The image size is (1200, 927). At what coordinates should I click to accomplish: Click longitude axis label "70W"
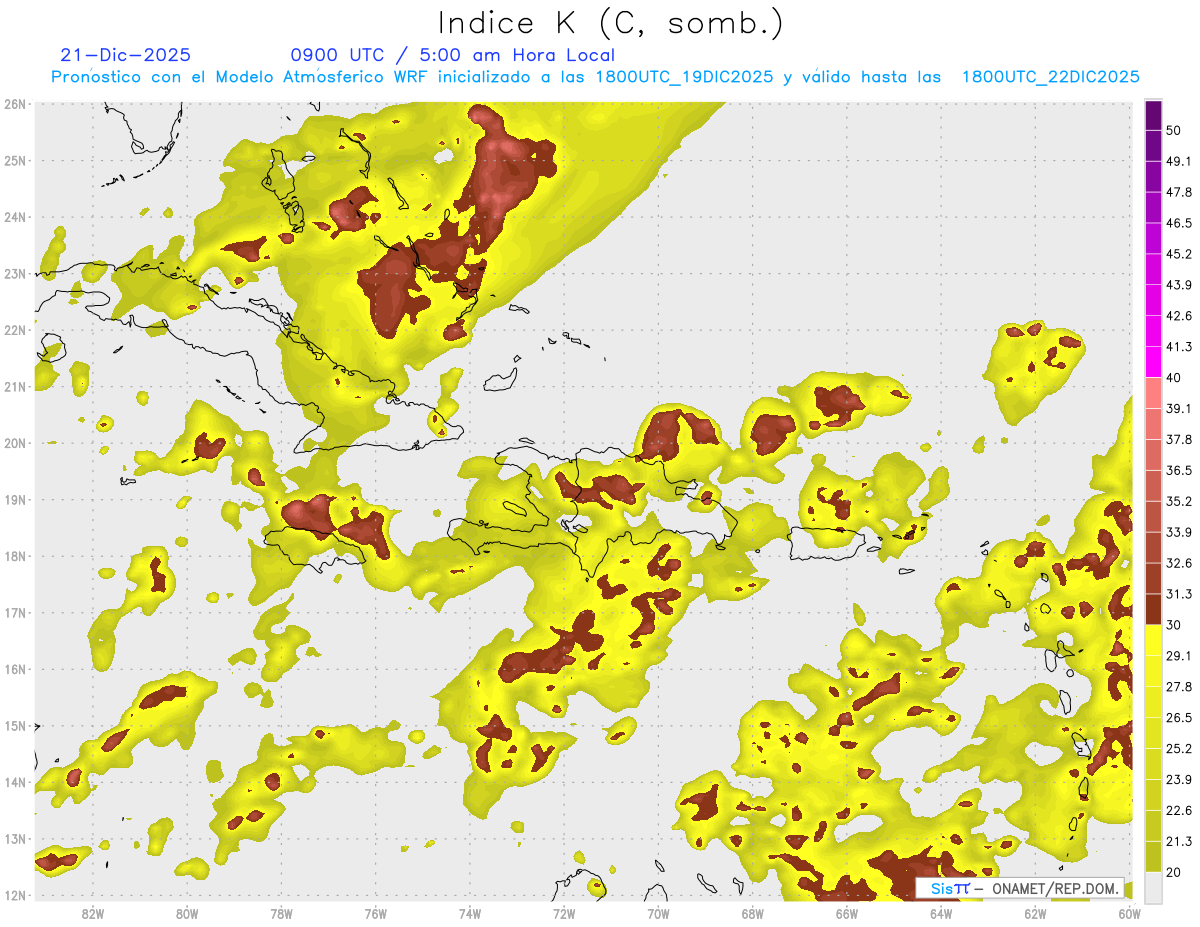tap(658, 913)
